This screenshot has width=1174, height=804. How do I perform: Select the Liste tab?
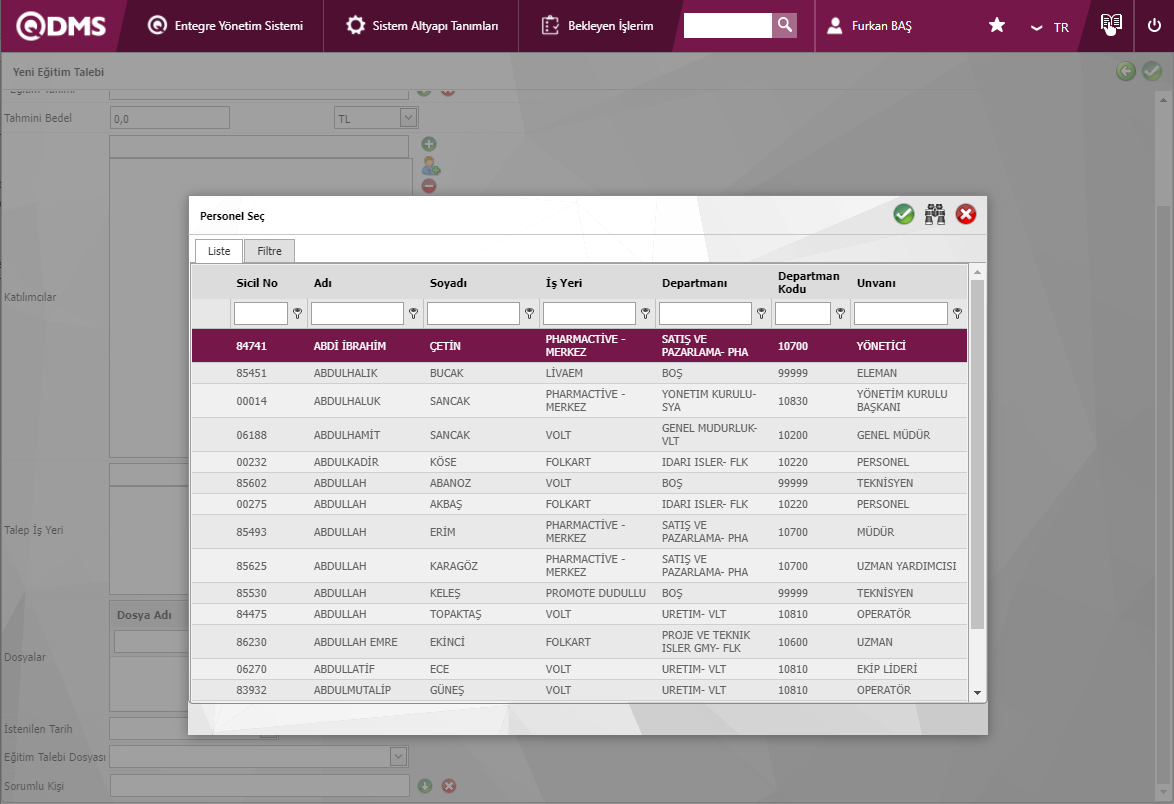click(219, 251)
